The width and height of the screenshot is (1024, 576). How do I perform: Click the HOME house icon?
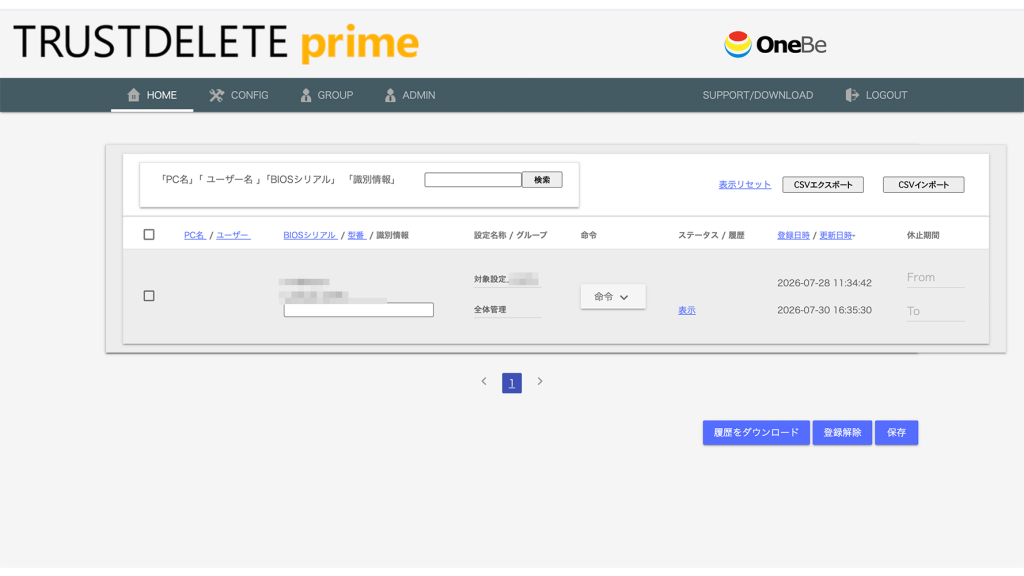tap(134, 95)
